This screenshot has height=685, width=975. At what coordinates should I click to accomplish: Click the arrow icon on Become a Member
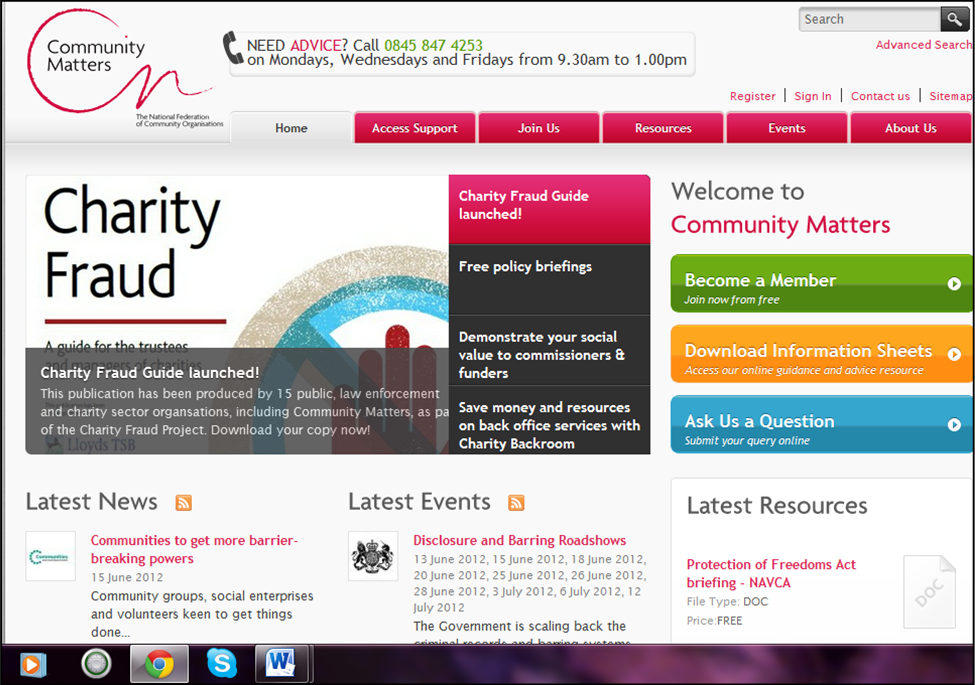coord(954,284)
